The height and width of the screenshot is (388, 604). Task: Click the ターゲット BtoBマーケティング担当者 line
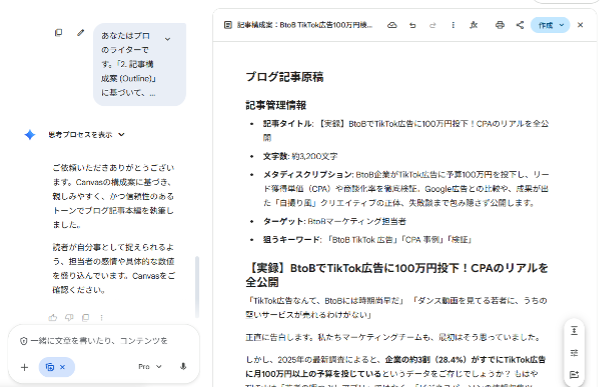pos(334,222)
